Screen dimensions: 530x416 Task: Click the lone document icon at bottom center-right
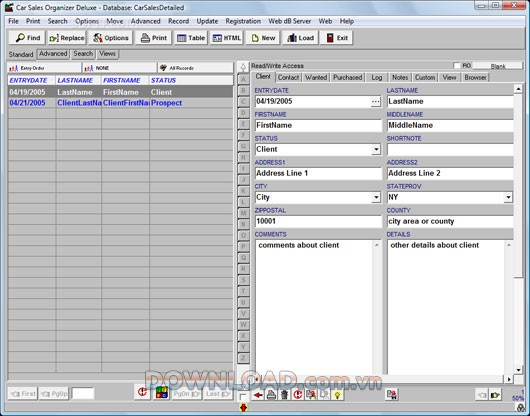(x=392, y=394)
